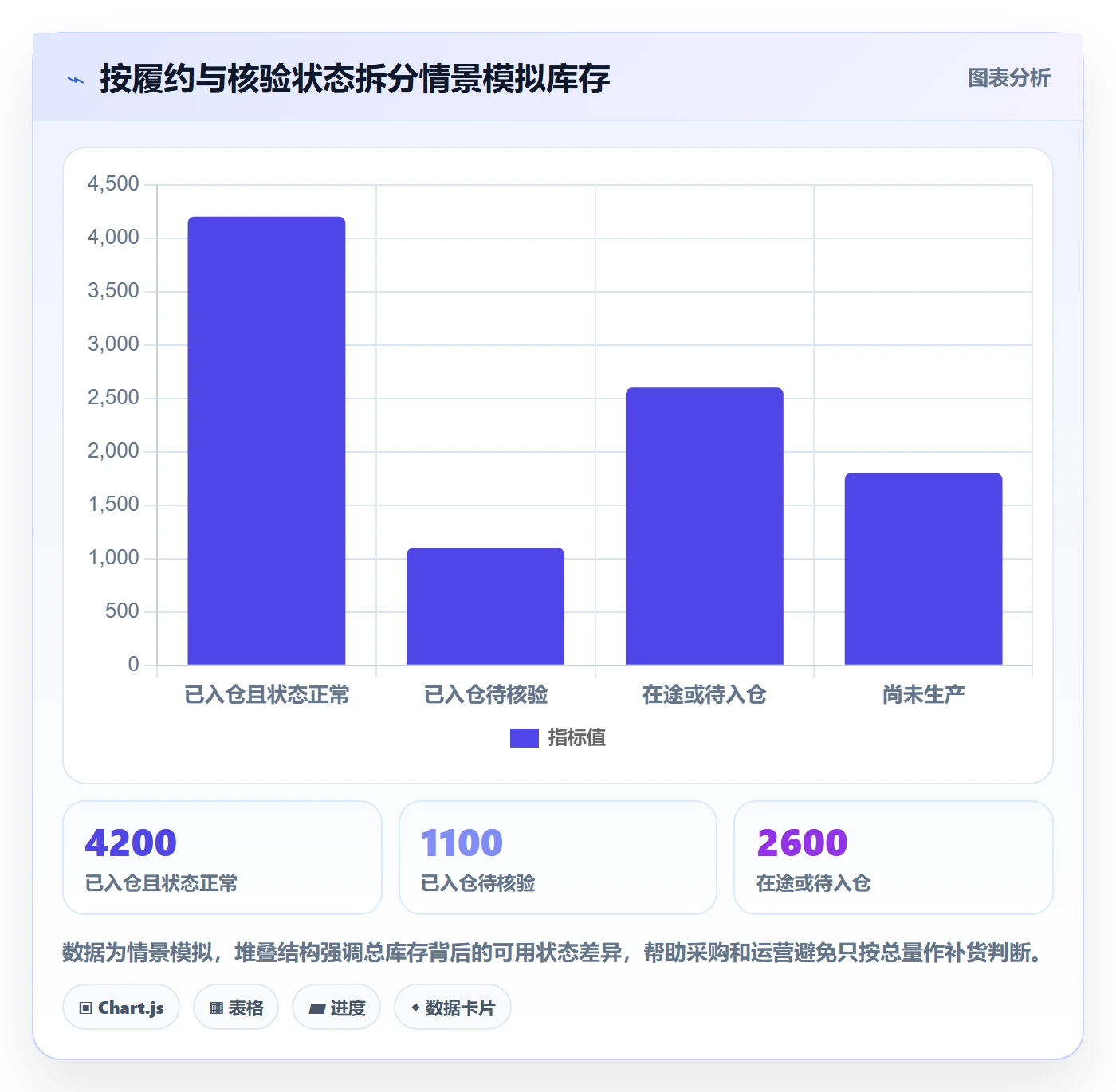1116x1092 pixels.
Task: Select the title 按履约与核验状态拆分情景模拟库存
Action: coord(355,79)
